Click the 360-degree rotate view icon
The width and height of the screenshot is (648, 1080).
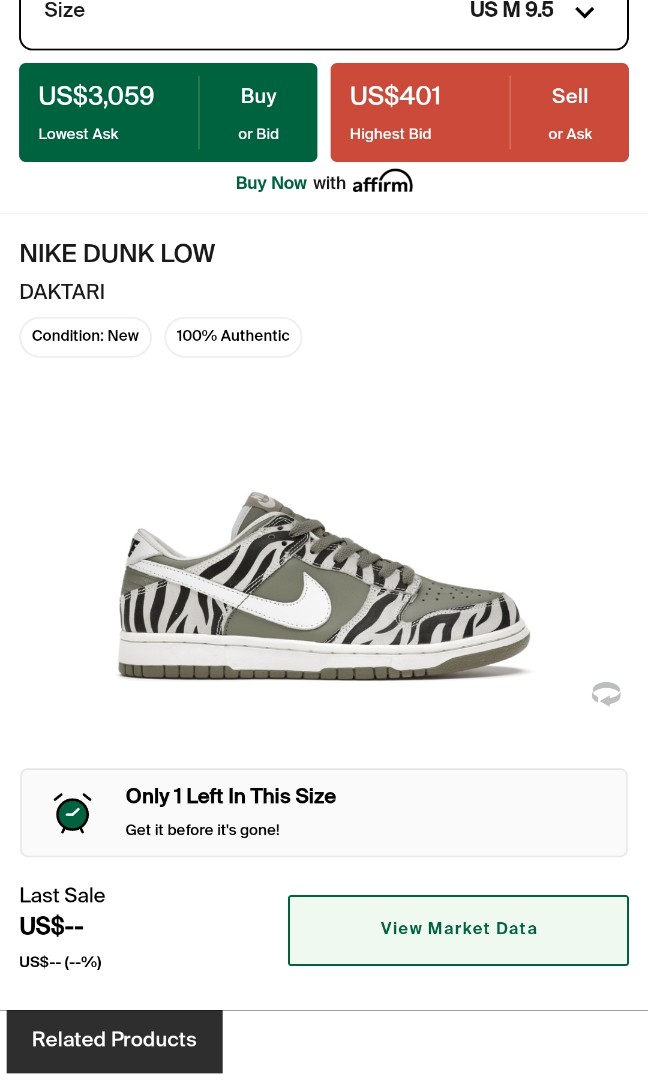tap(606, 693)
